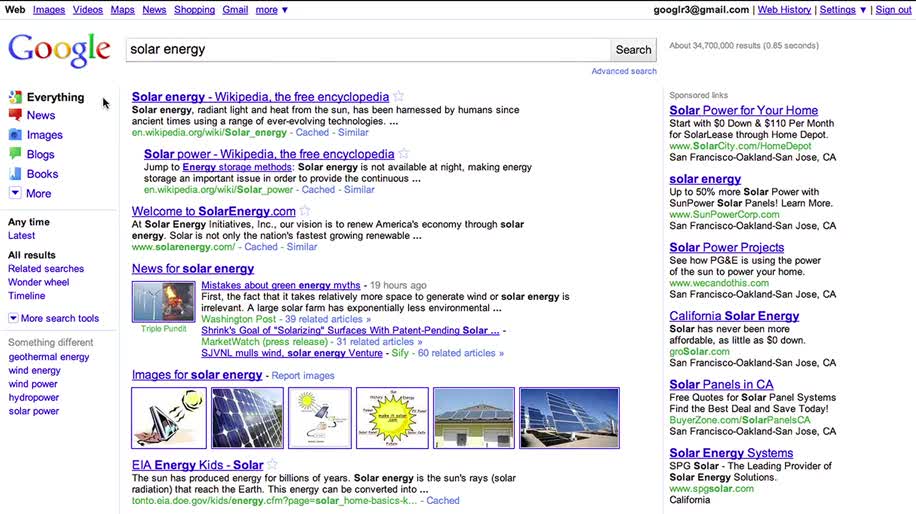Open Solar Energy Systems sponsored link

731,453
